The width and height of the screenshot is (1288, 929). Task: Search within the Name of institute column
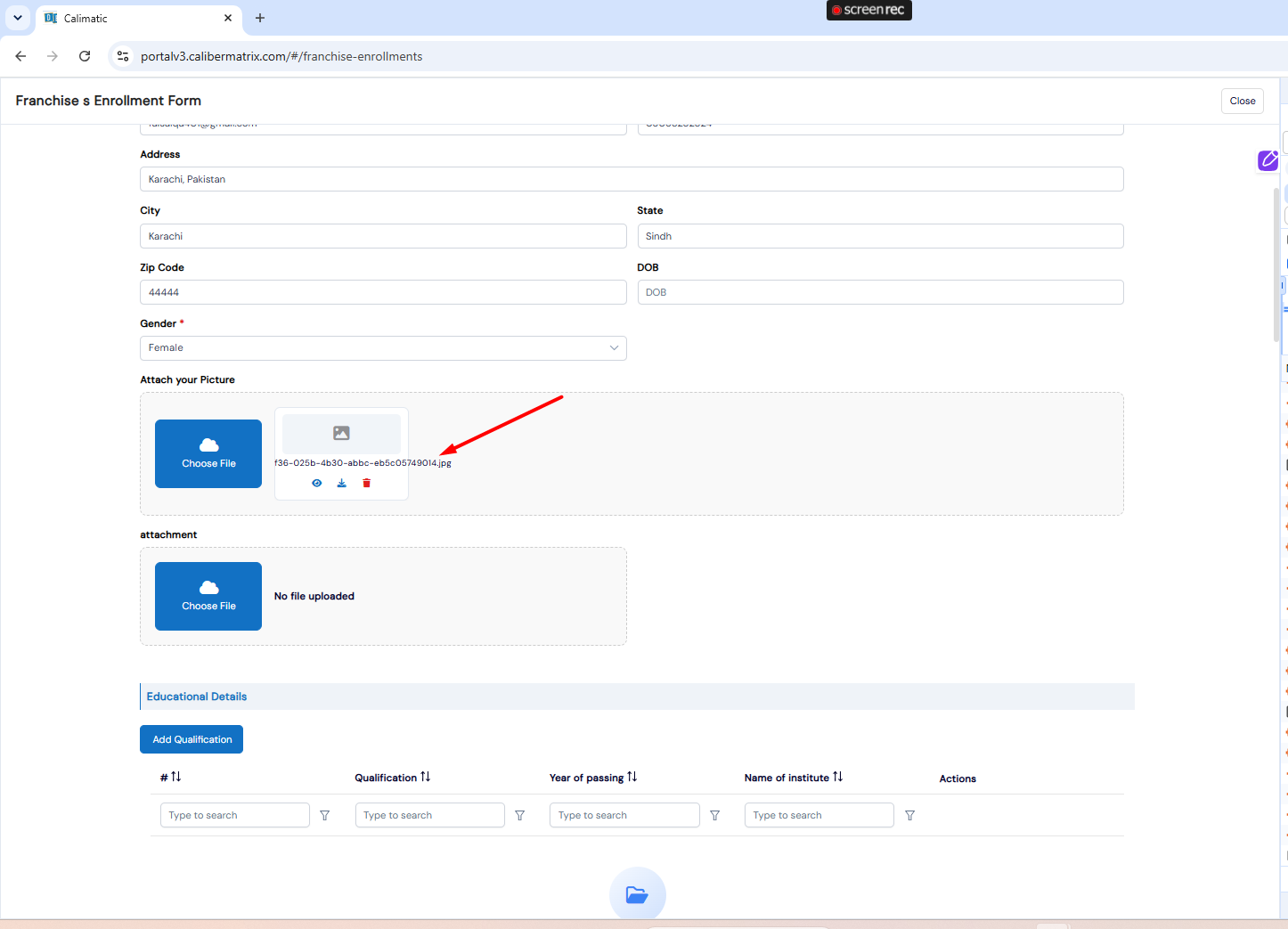pos(819,815)
